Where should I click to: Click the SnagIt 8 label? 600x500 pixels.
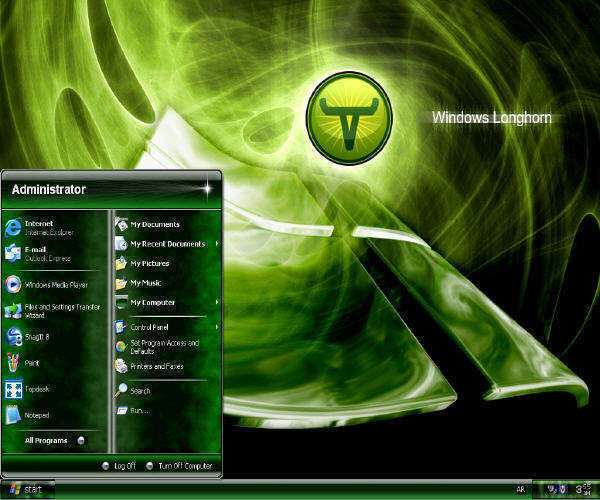tap(37, 337)
